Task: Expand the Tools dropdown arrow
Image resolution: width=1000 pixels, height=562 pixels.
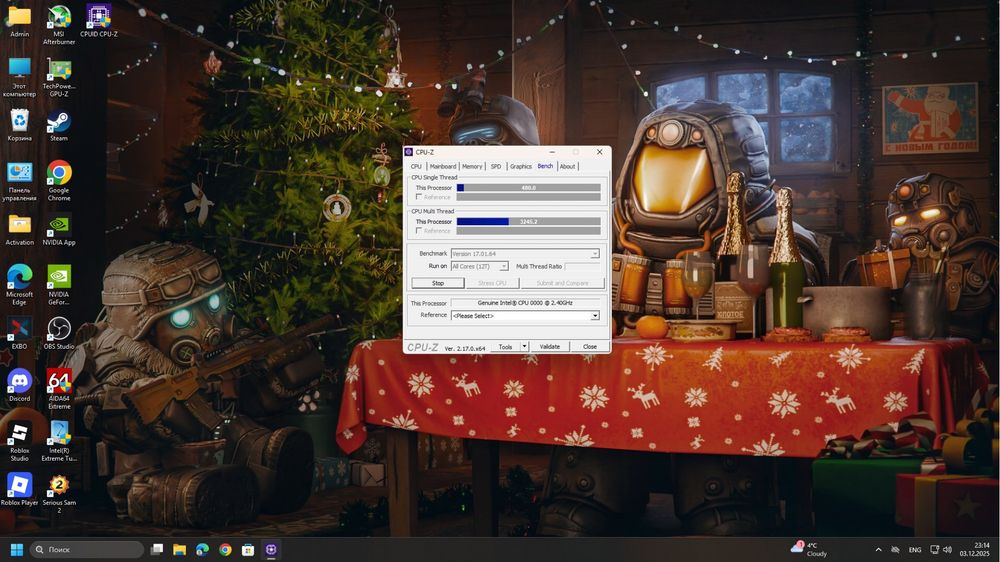Action: click(524, 346)
